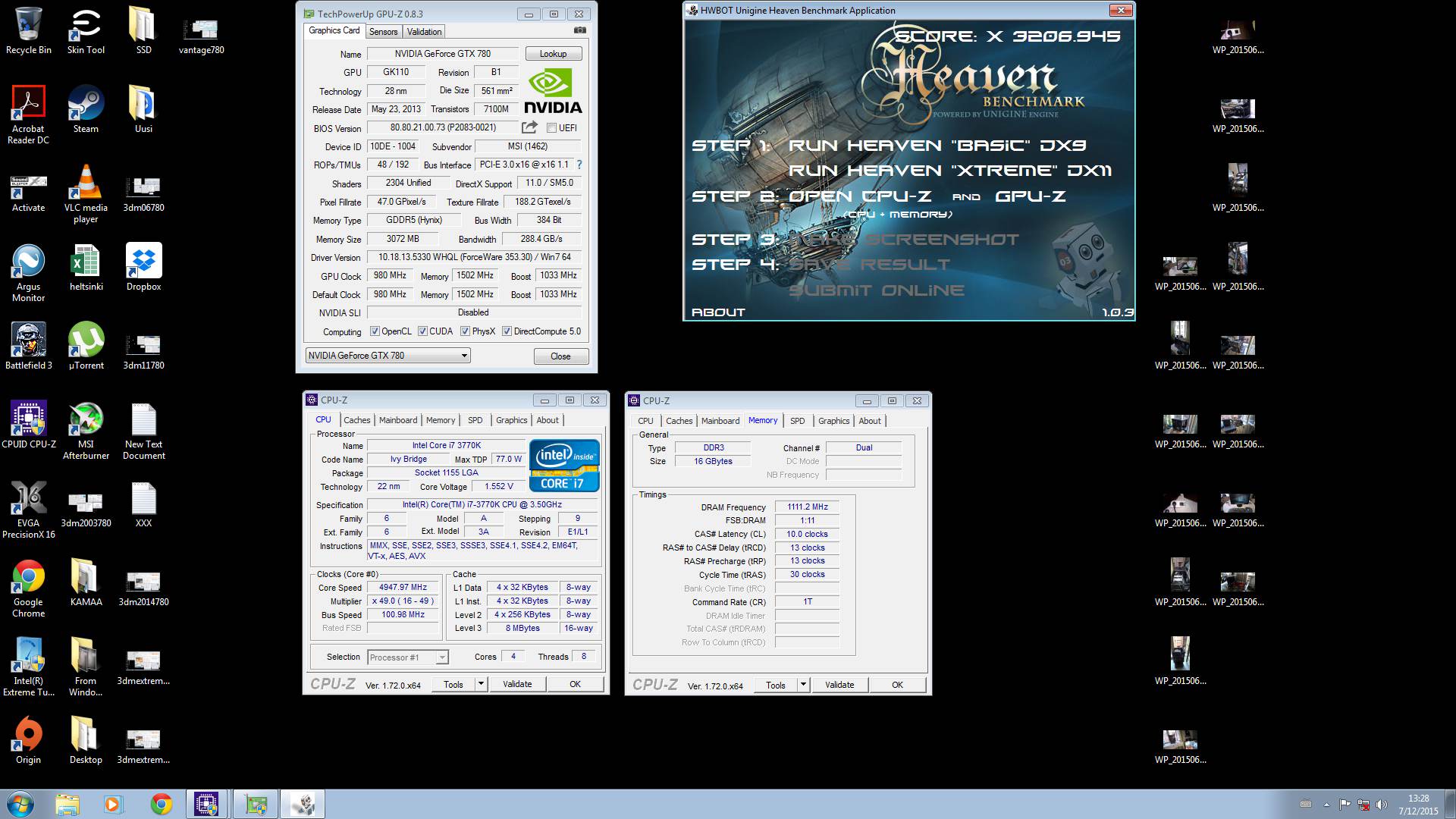Click the GPU Name field in GPU-Z
Image resolution: width=1456 pixels, height=819 pixels.
click(442, 54)
